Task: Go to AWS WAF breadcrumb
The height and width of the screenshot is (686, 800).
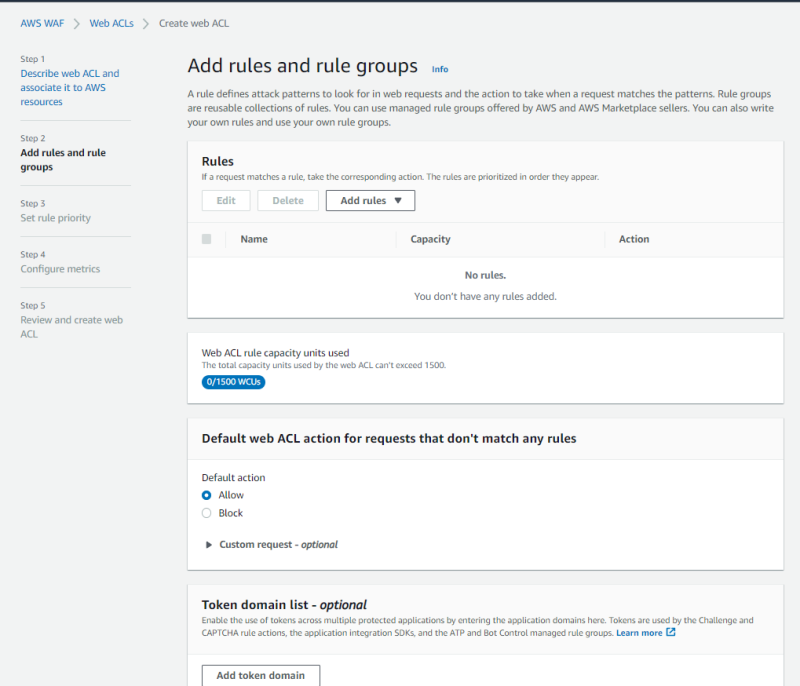Action: (44, 23)
